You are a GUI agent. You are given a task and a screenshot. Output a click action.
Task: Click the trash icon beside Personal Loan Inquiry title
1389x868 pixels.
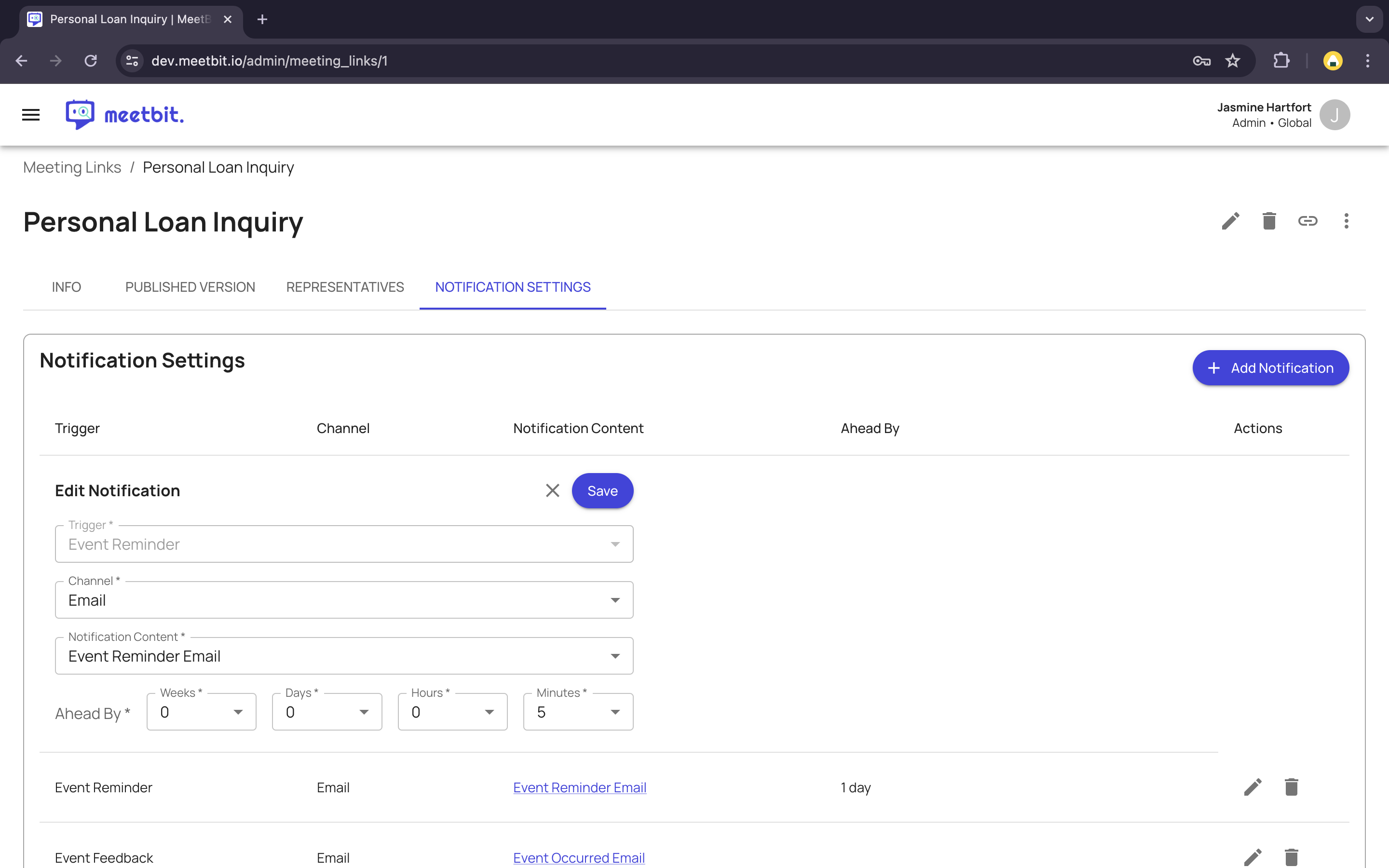[x=1269, y=221]
